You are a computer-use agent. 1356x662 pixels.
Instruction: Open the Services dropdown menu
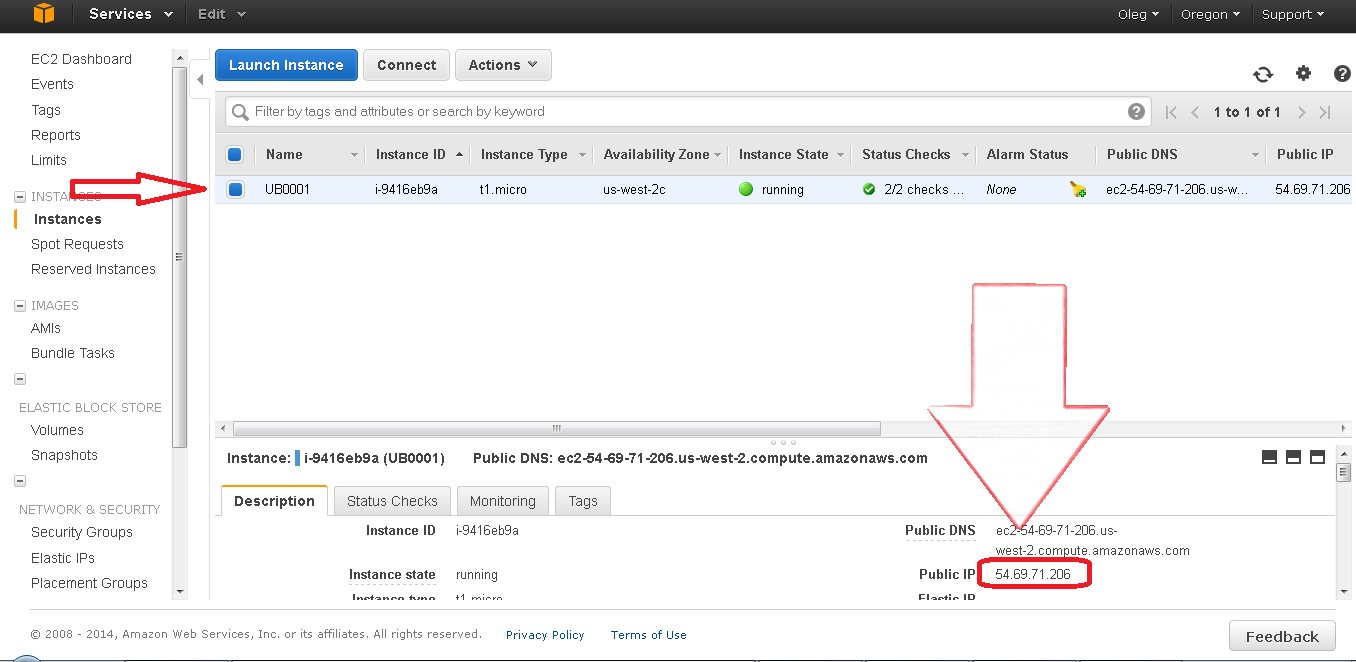tap(130, 14)
